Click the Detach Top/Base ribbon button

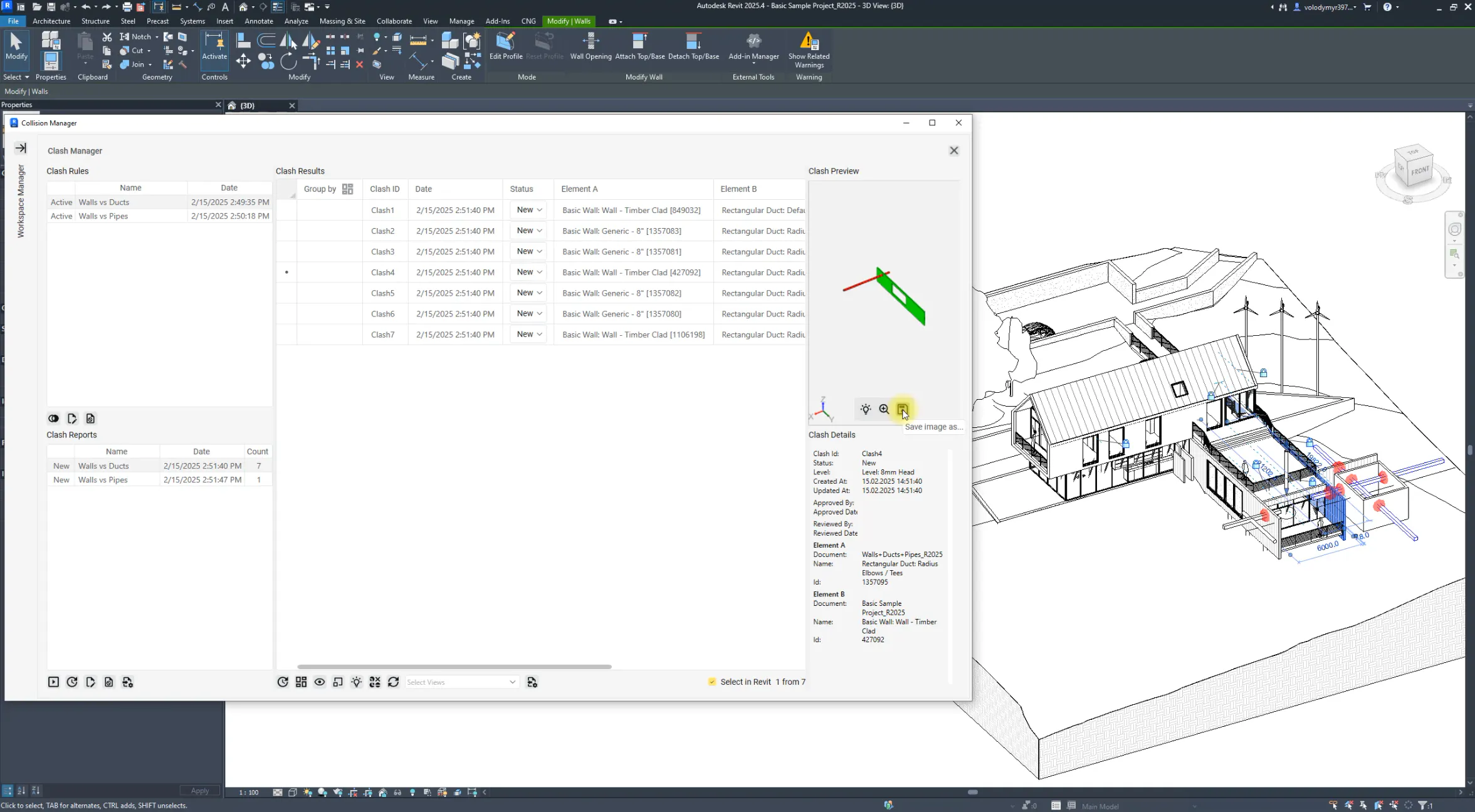[x=693, y=47]
